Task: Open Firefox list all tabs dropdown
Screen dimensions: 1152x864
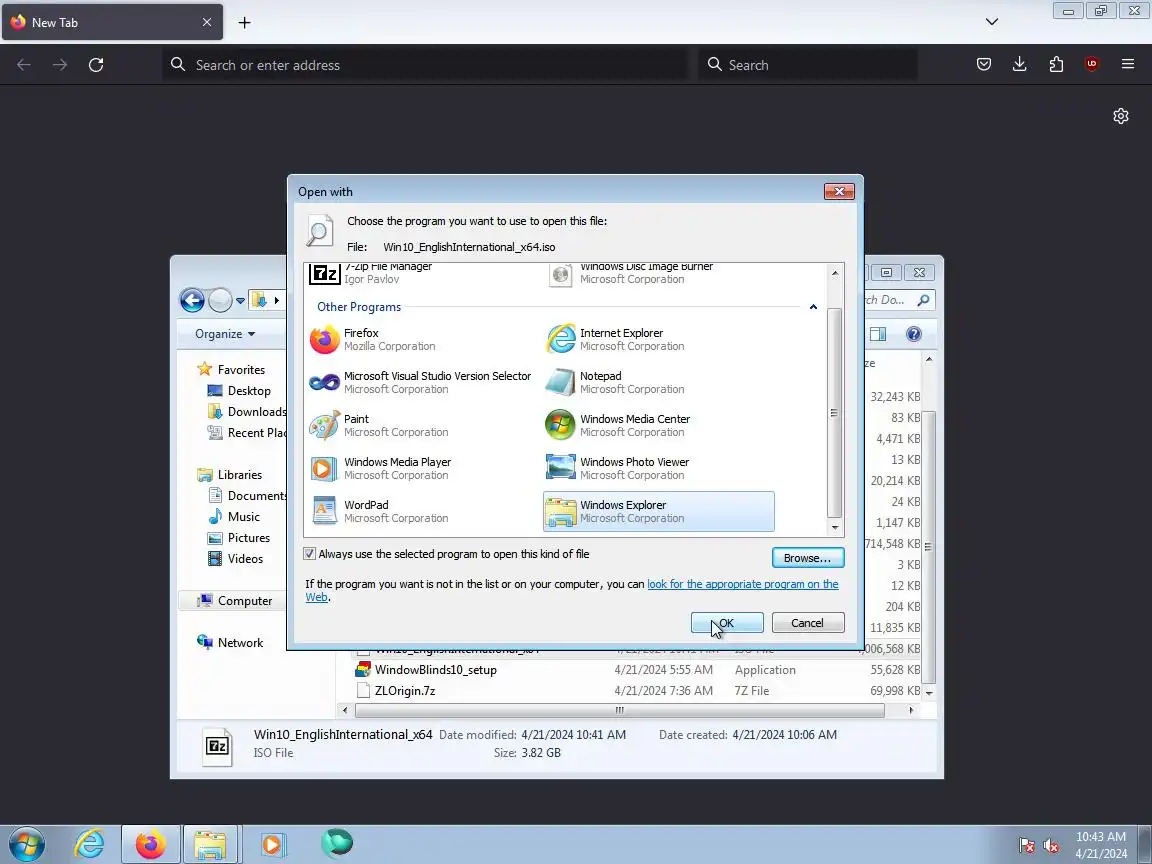Action: click(x=992, y=22)
